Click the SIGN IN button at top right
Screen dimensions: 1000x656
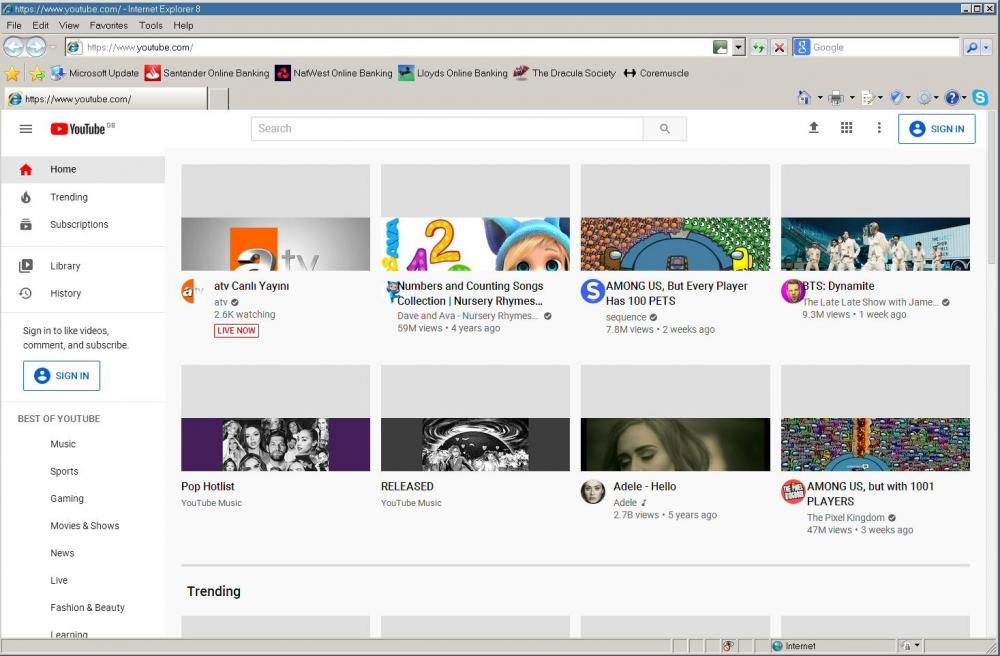point(936,129)
